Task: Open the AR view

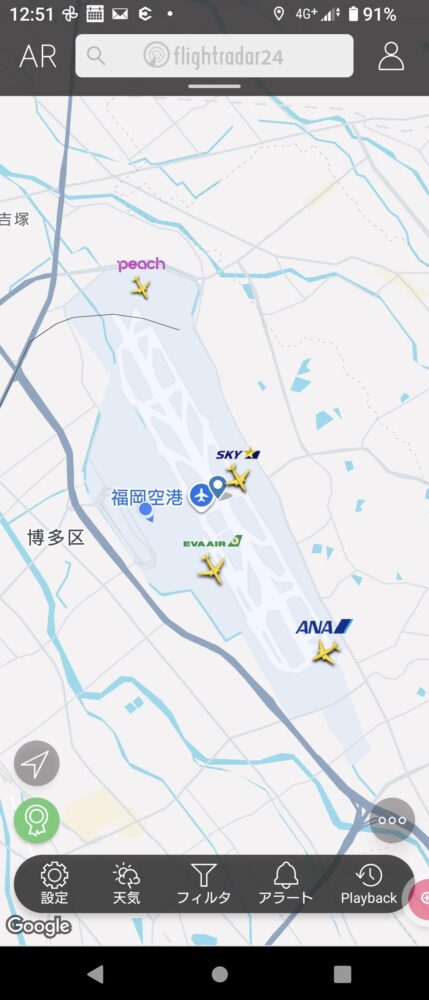Action: 38,56
